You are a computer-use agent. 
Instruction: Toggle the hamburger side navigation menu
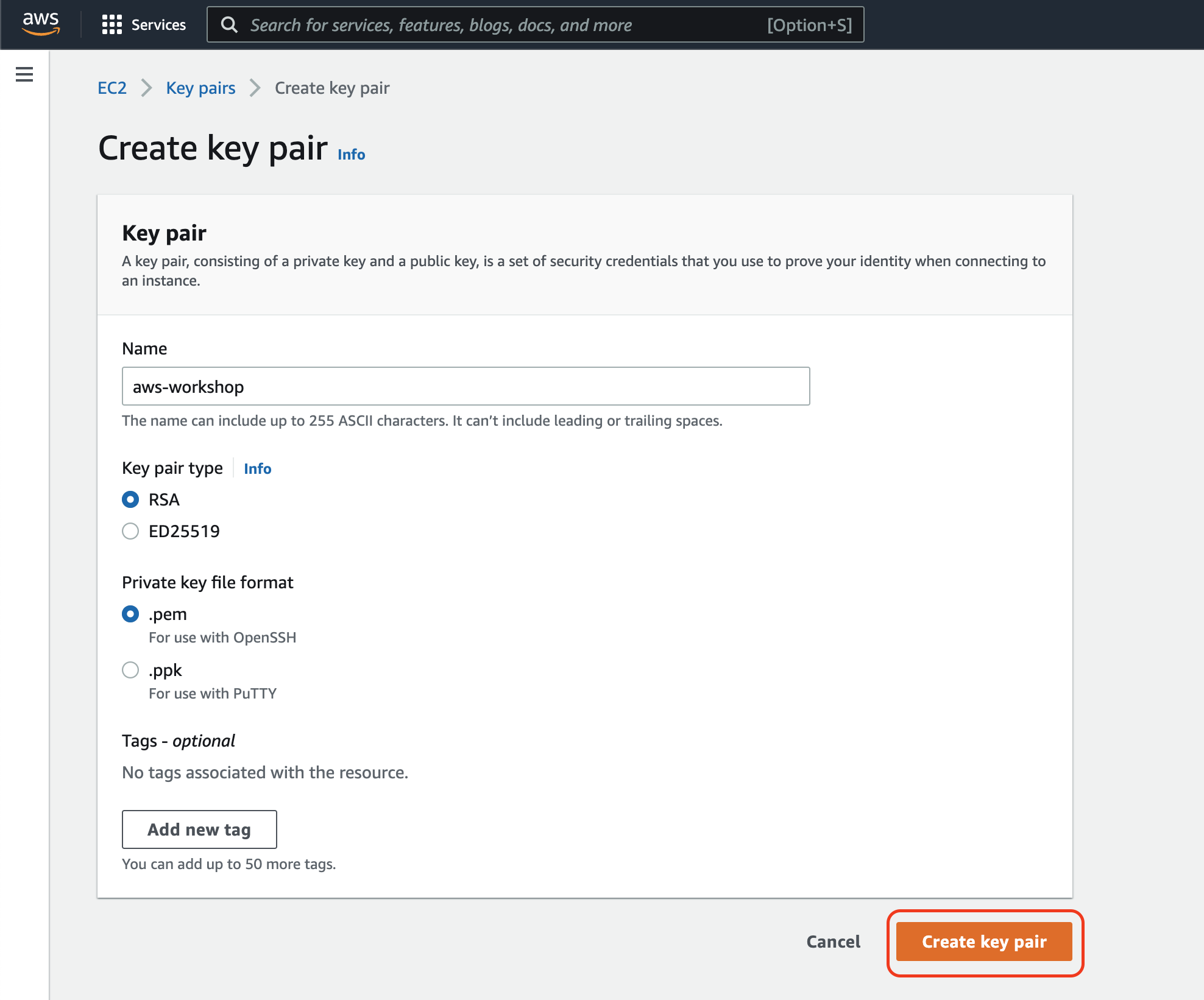(24, 74)
